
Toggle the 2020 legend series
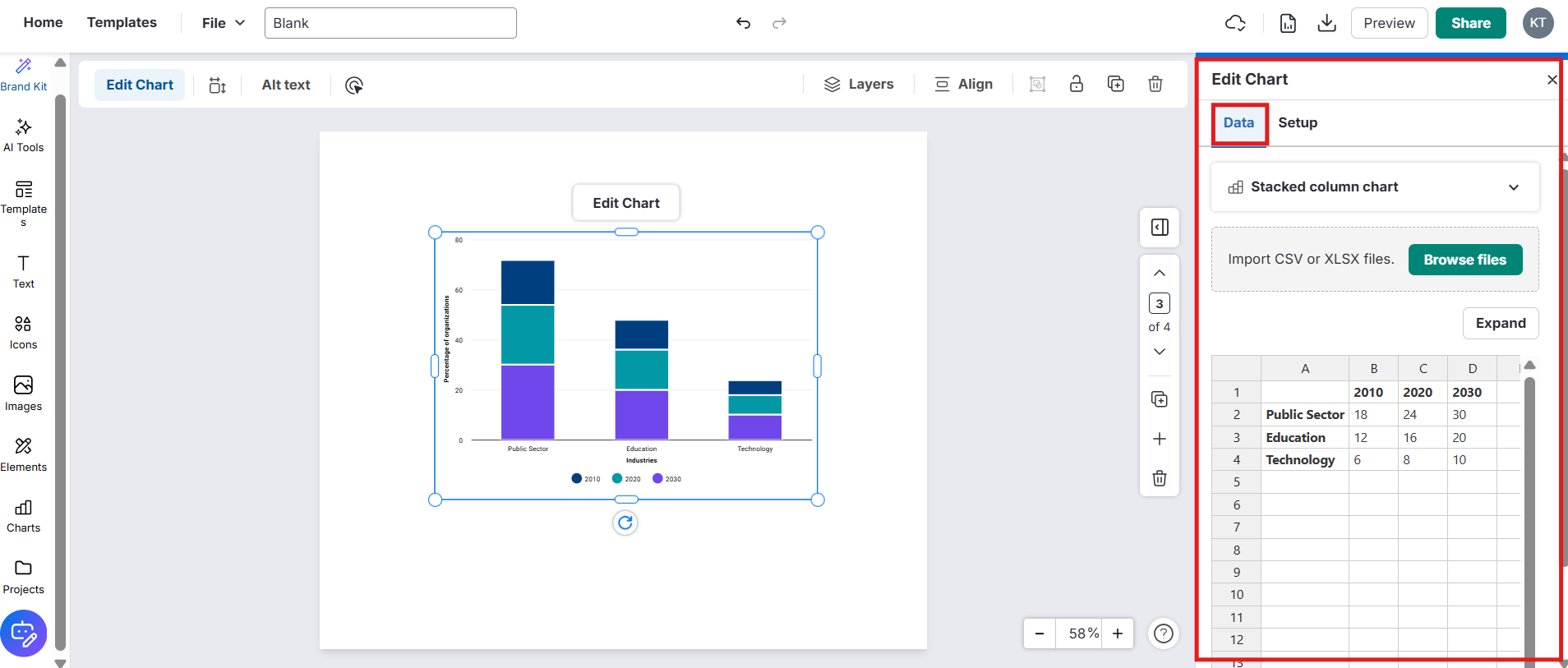tap(626, 479)
